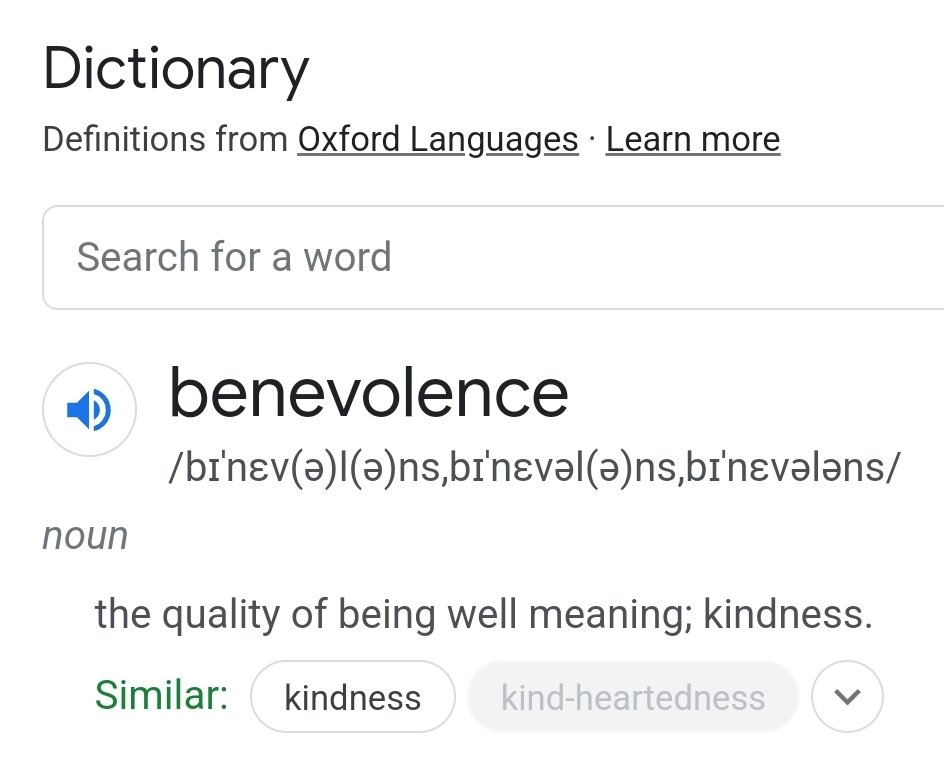Screen dimensions: 944x759
Task: Expand more similar words with the chevron
Action: click(x=847, y=696)
